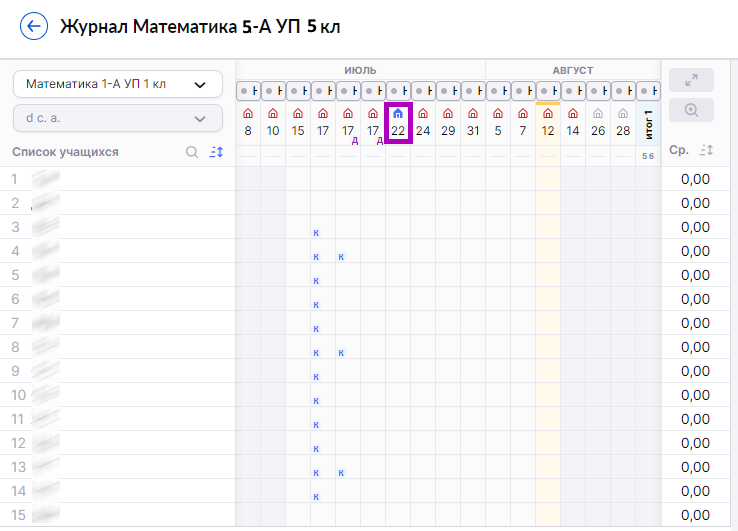Open homework icon above July 24

point(423,113)
